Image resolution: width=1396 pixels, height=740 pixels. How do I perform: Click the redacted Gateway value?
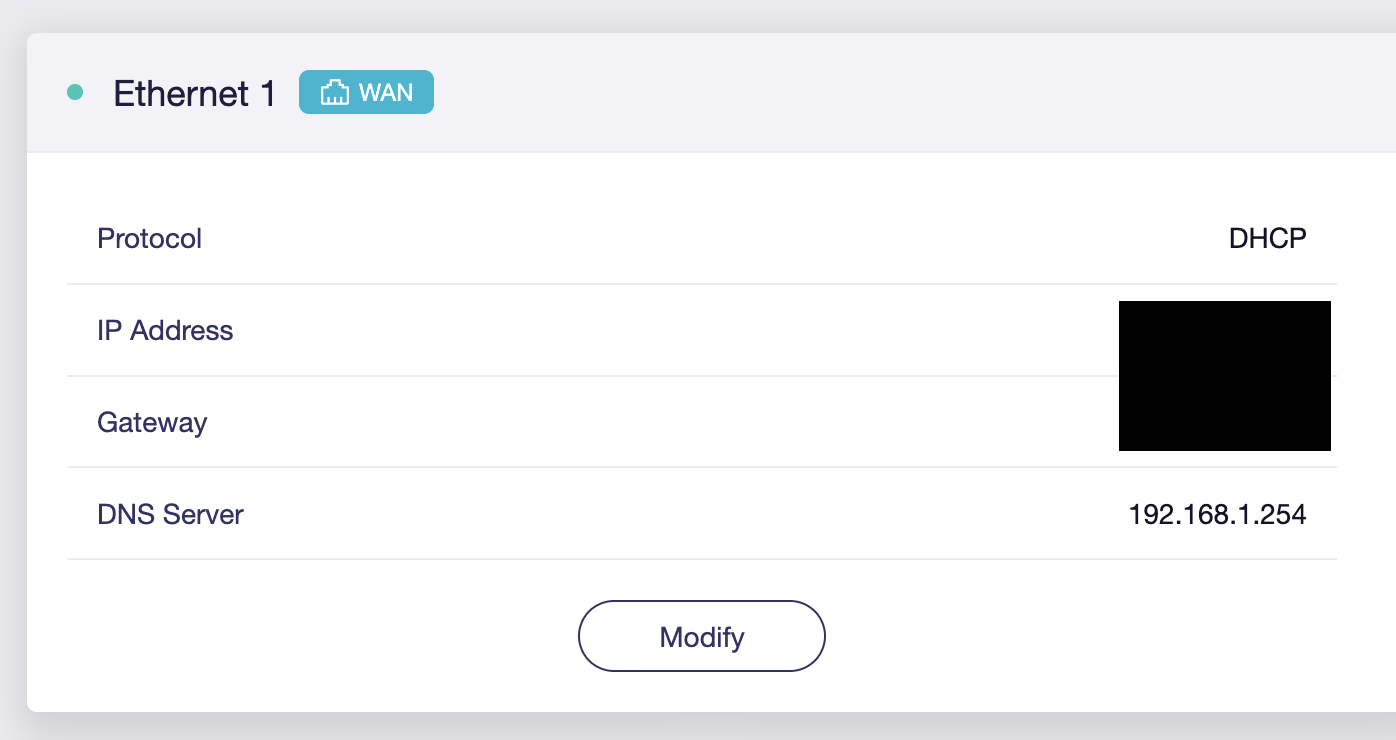[x=1224, y=418]
